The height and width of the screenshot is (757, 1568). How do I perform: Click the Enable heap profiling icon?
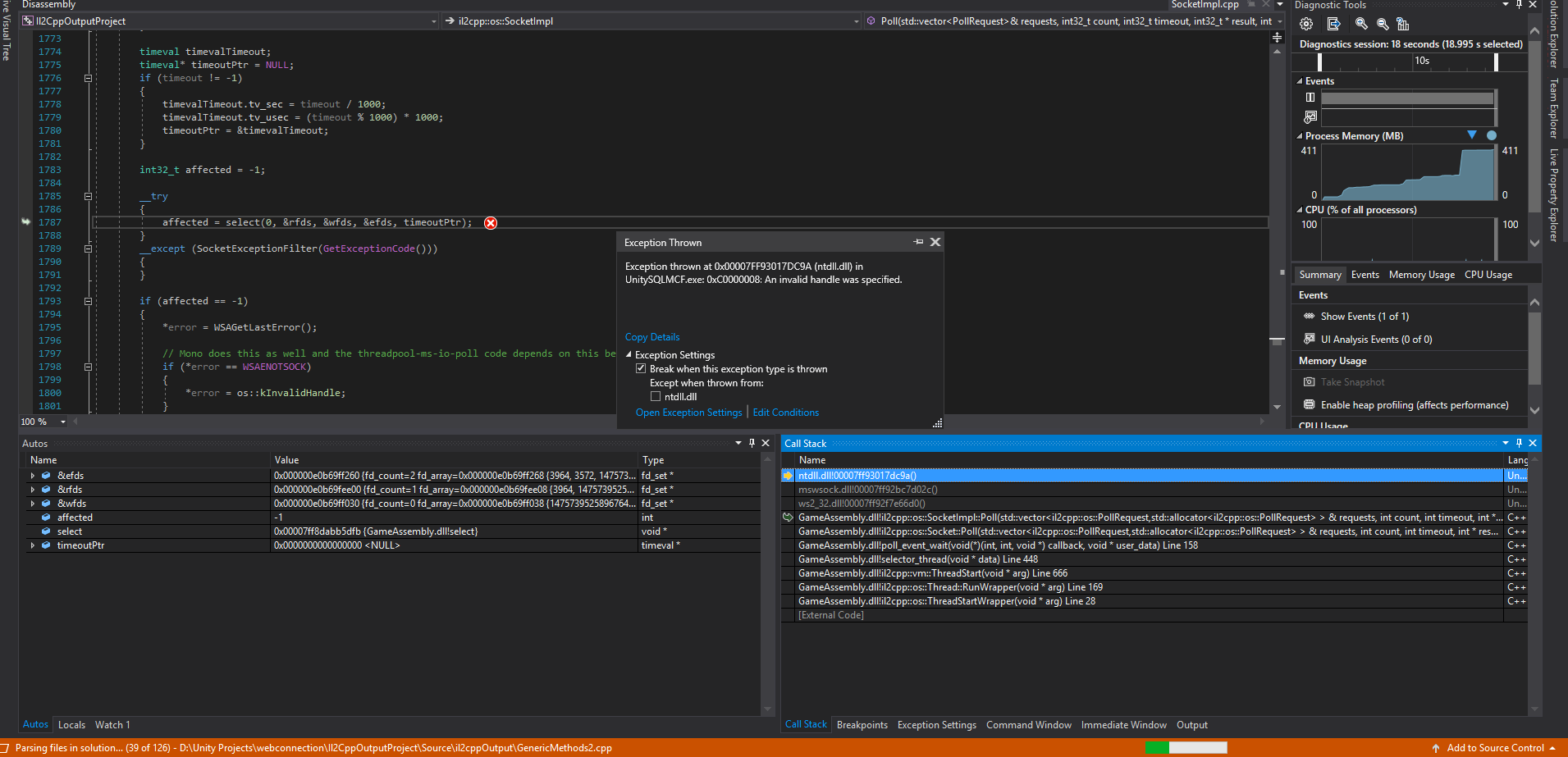[x=1308, y=404]
